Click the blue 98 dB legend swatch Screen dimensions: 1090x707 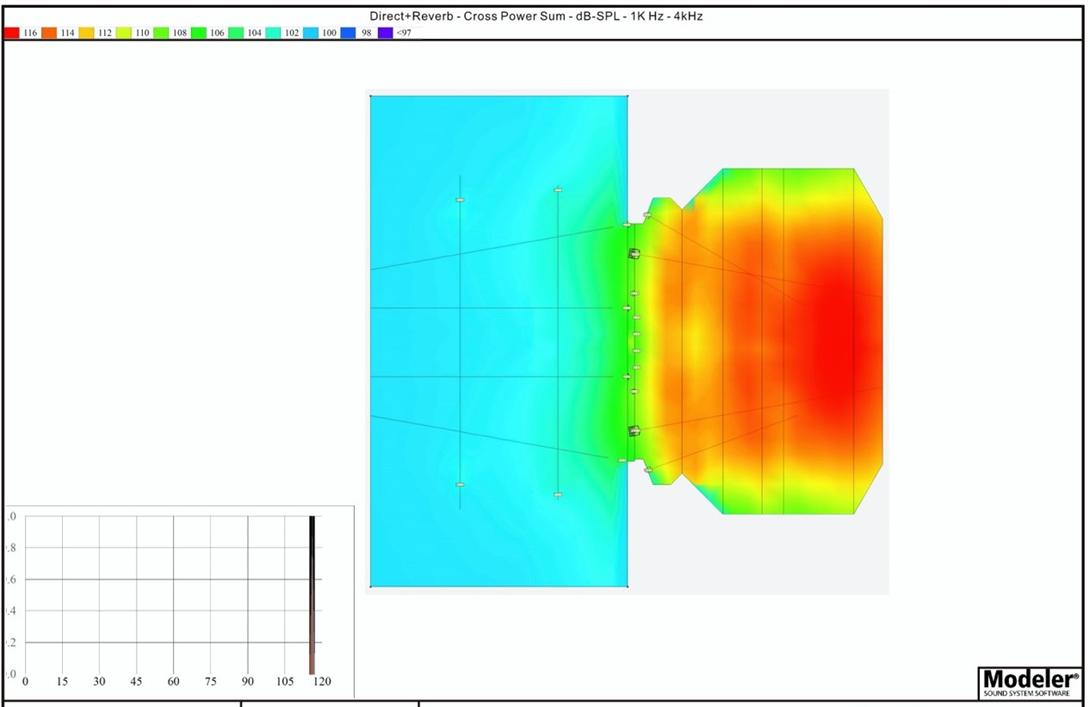(x=348, y=33)
